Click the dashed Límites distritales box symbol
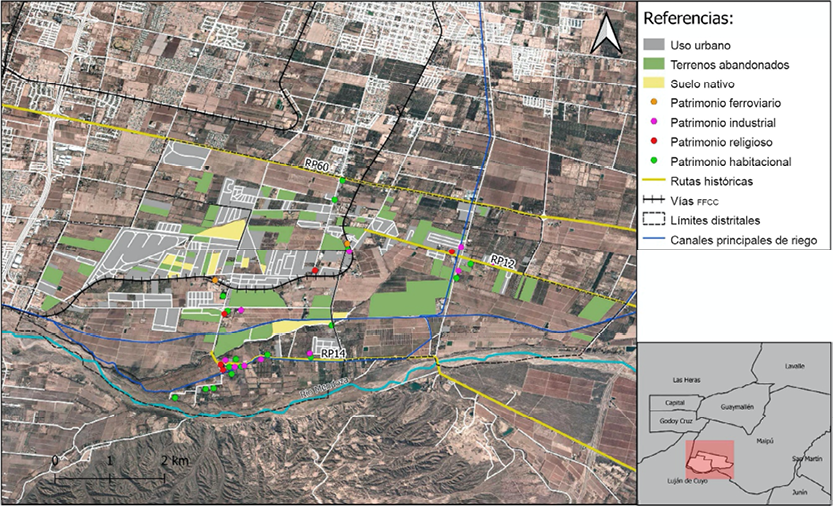 pos(655,221)
